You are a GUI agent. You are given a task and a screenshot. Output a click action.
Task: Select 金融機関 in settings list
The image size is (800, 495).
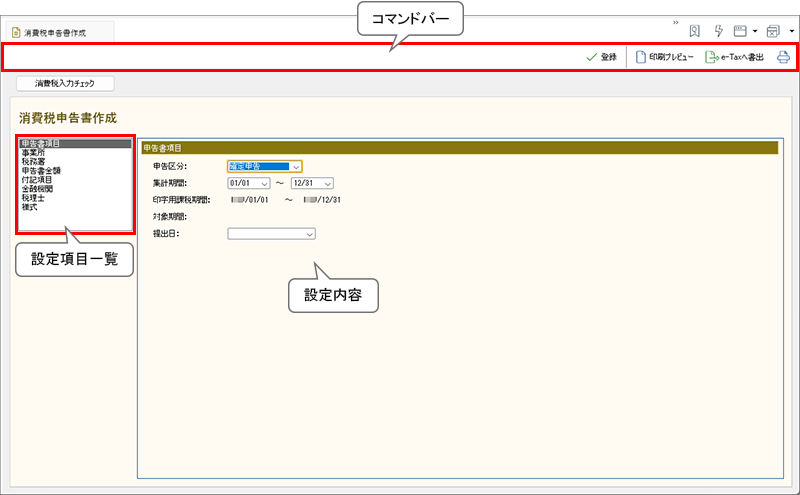click(36, 189)
